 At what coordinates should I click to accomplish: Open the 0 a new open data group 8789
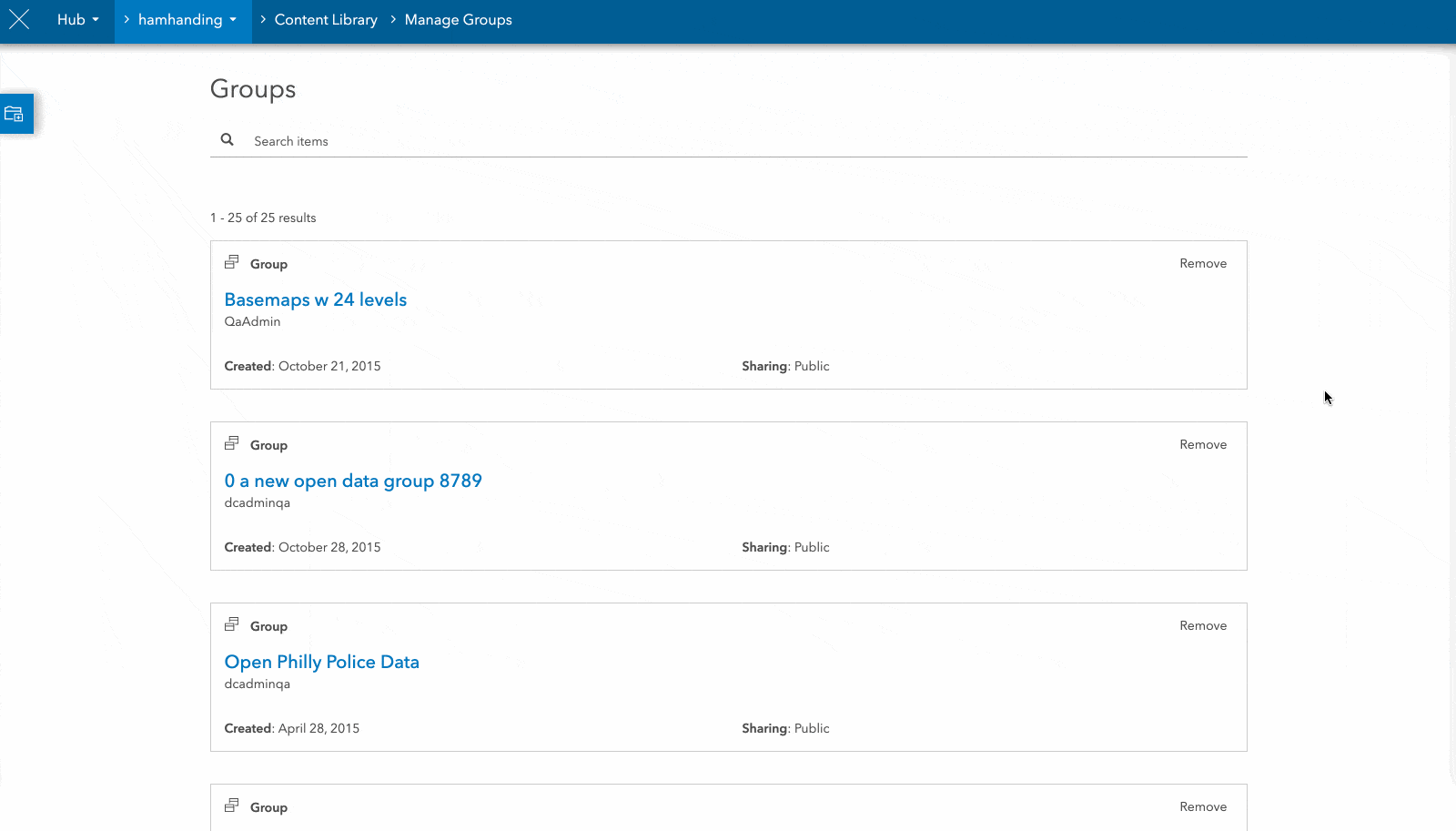(353, 480)
